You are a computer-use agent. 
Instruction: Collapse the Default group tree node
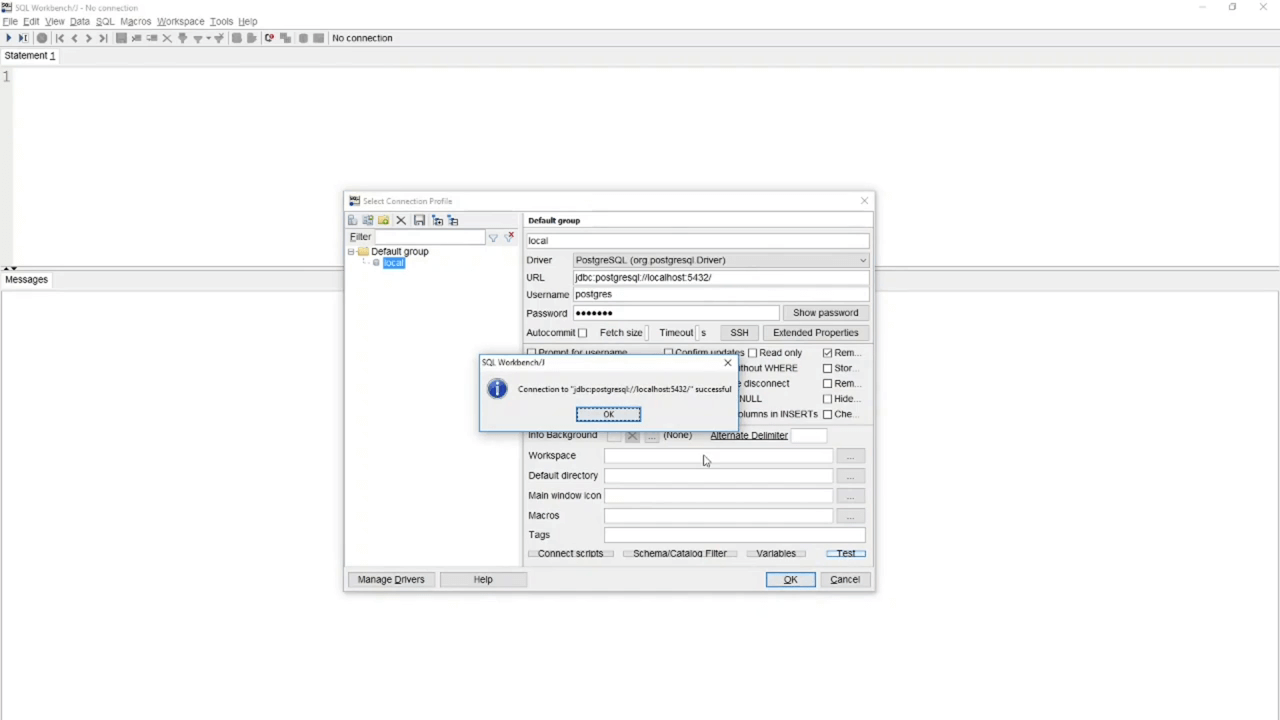tap(351, 252)
